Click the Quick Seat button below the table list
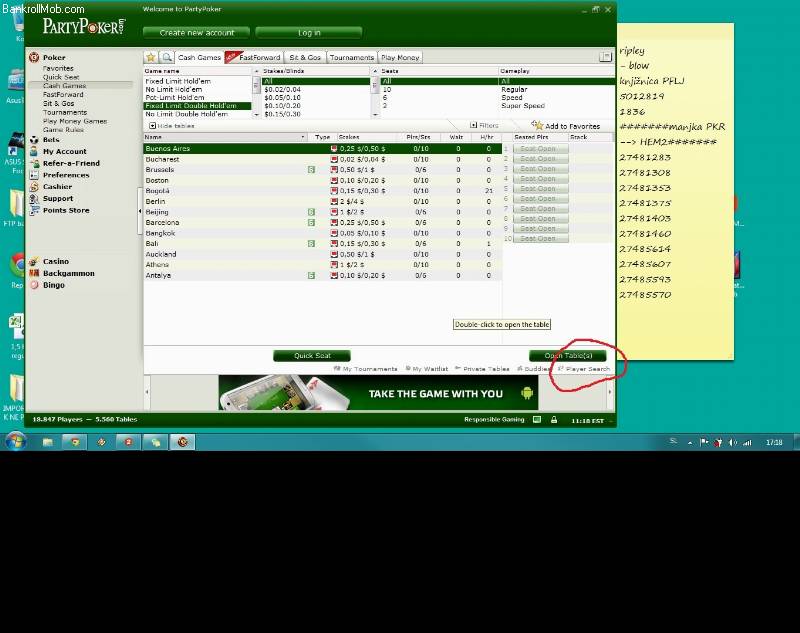Viewport: 800px width, 633px height. coord(312,356)
